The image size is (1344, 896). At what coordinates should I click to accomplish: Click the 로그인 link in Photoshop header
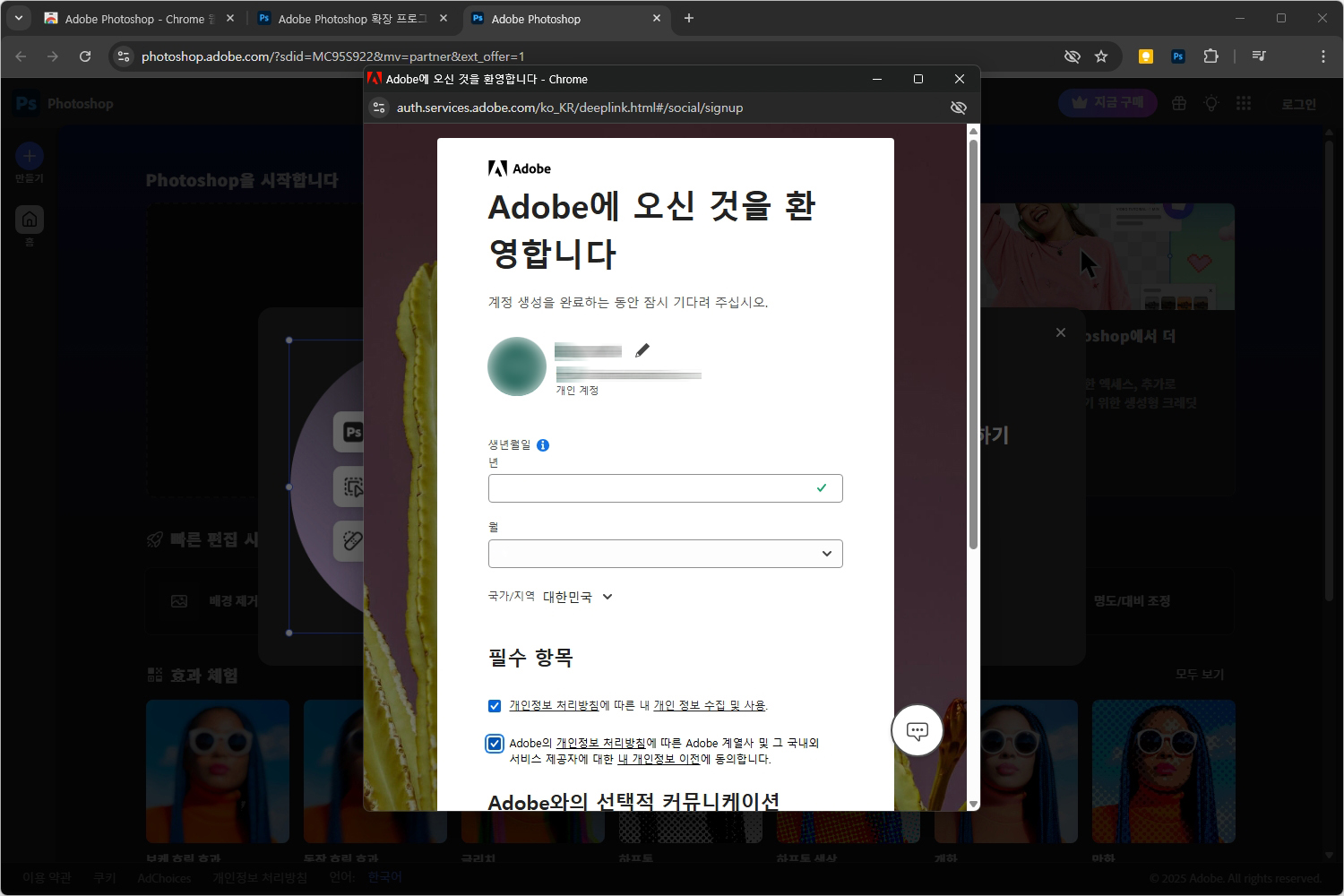click(x=1298, y=104)
